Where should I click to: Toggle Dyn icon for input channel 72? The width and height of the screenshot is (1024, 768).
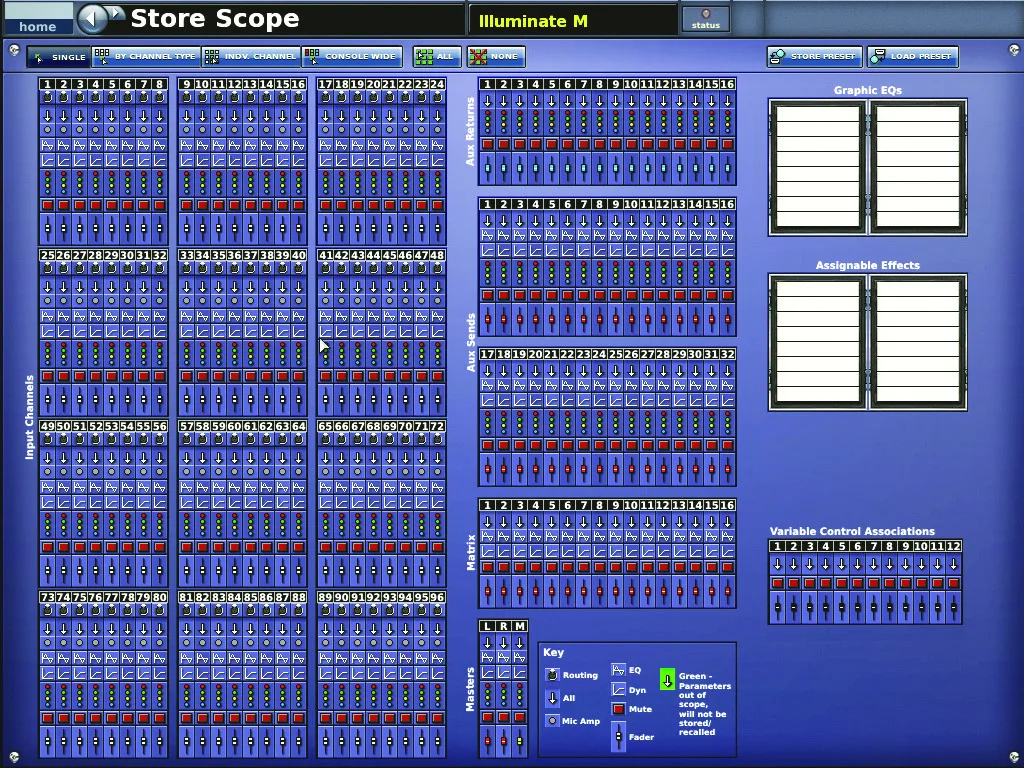(438, 503)
